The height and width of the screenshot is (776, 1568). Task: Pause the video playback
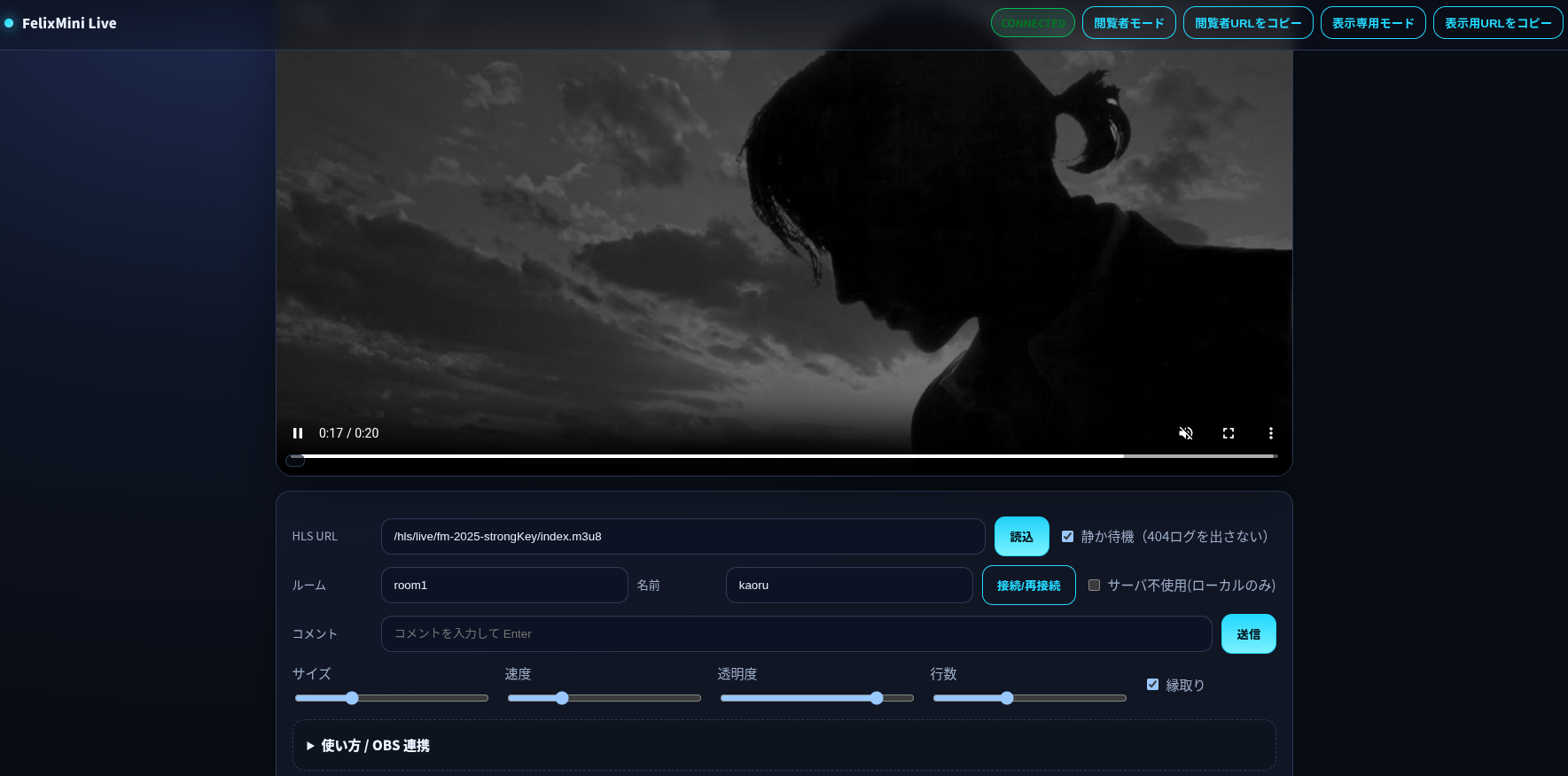(298, 433)
